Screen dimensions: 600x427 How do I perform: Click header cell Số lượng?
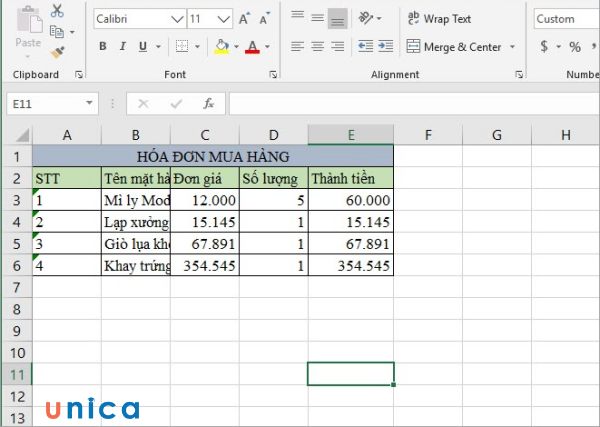point(274,178)
